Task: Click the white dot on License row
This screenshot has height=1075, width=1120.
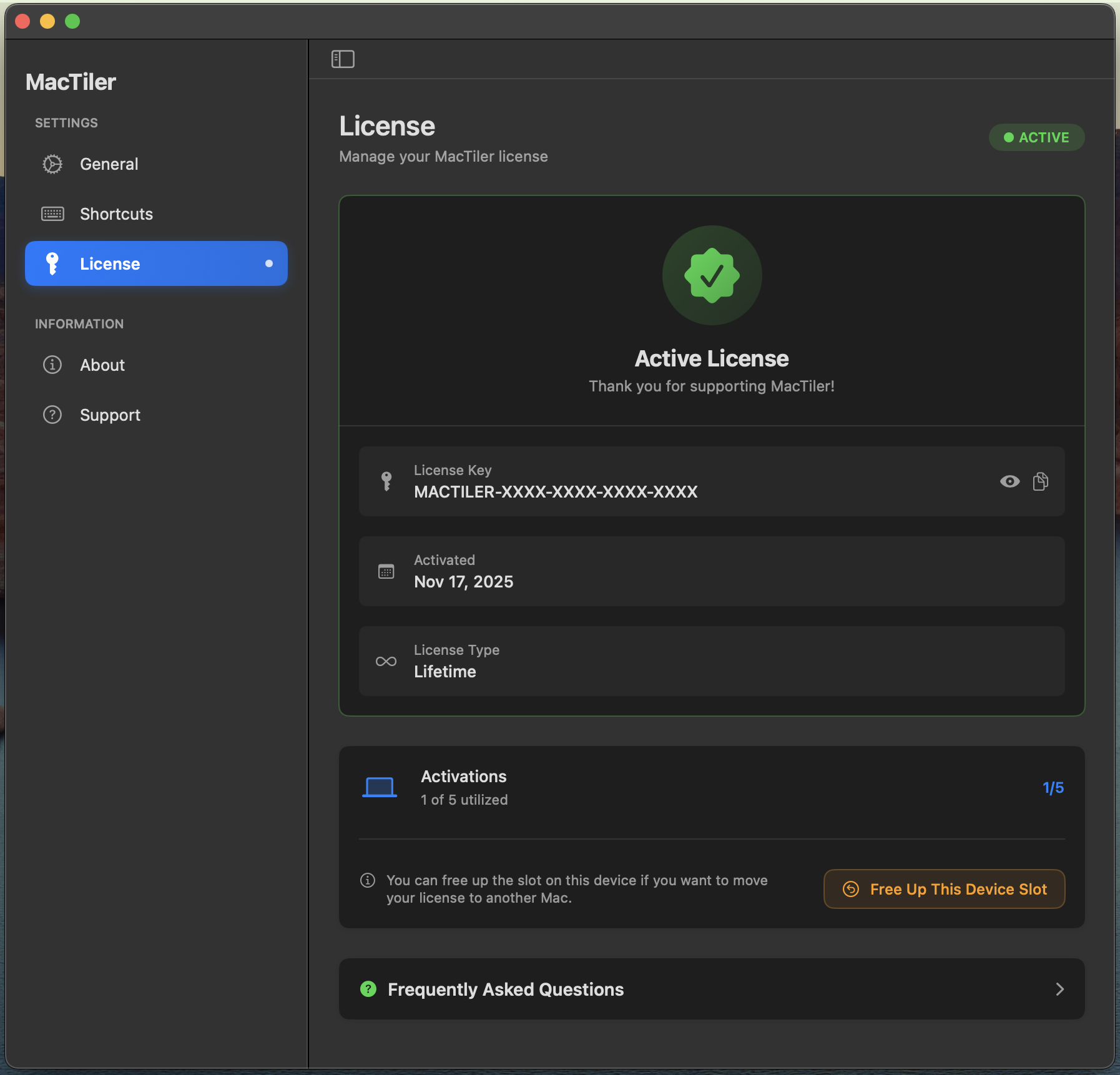Action: pyautogui.click(x=269, y=263)
